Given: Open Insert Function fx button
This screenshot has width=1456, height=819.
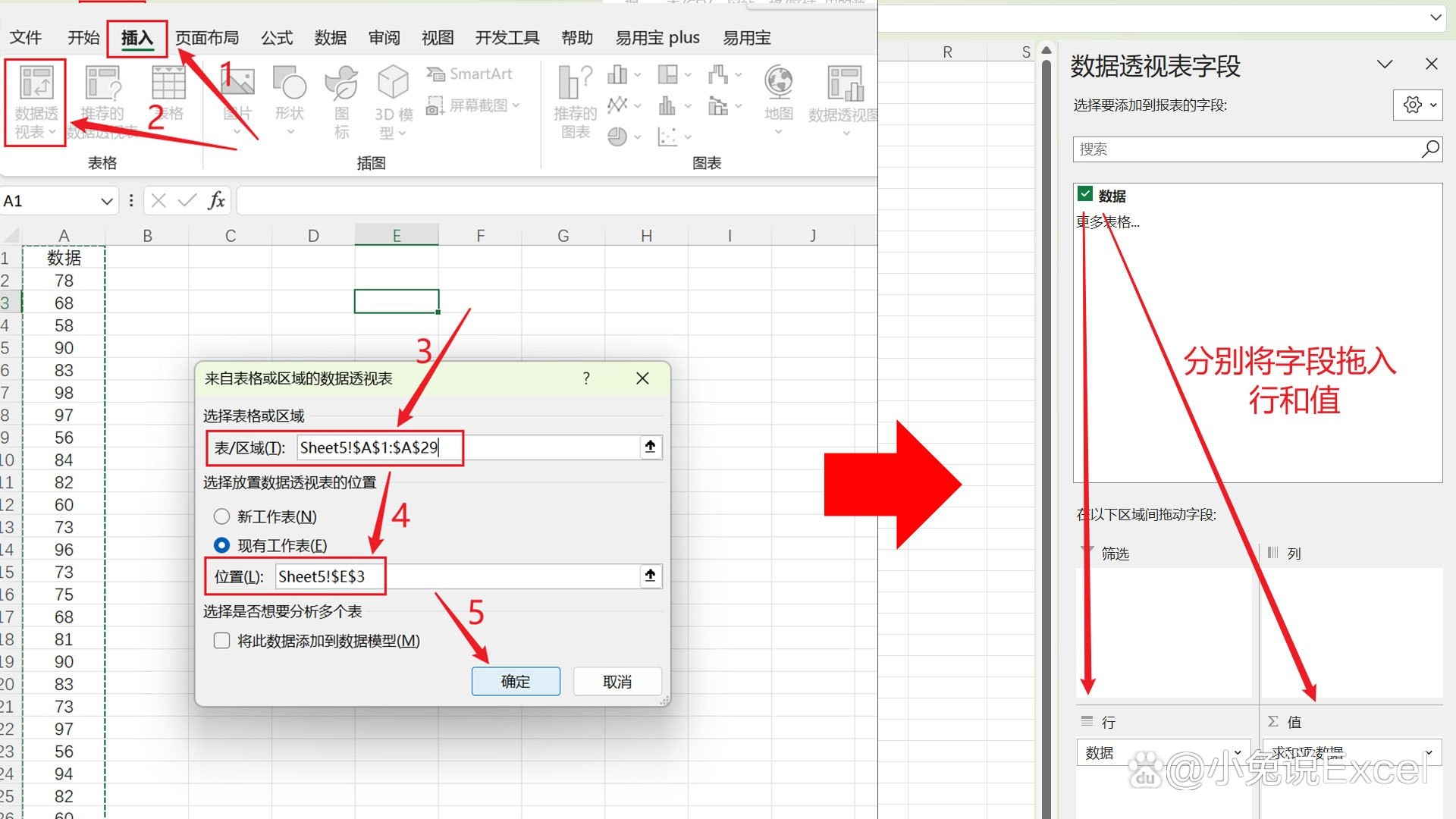Looking at the screenshot, I should pos(216,200).
